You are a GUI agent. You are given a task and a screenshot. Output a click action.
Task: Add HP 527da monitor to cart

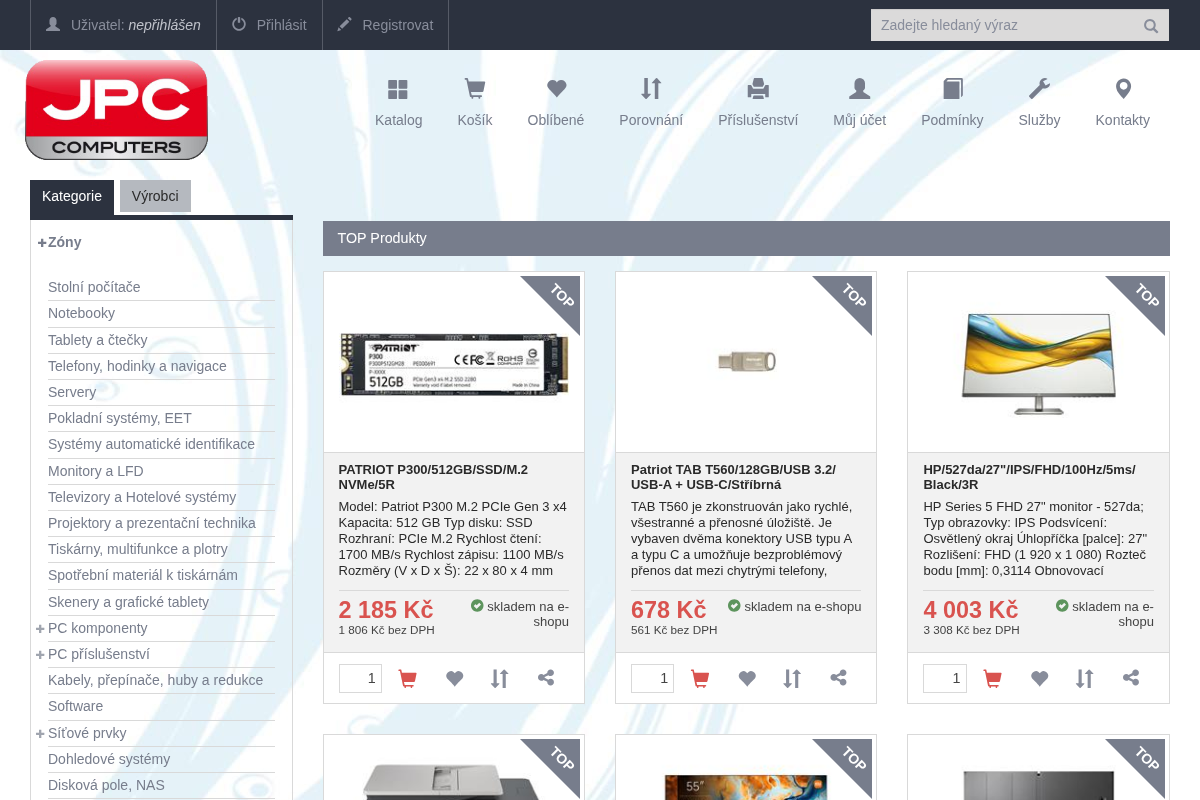click(x=992, y=679)
